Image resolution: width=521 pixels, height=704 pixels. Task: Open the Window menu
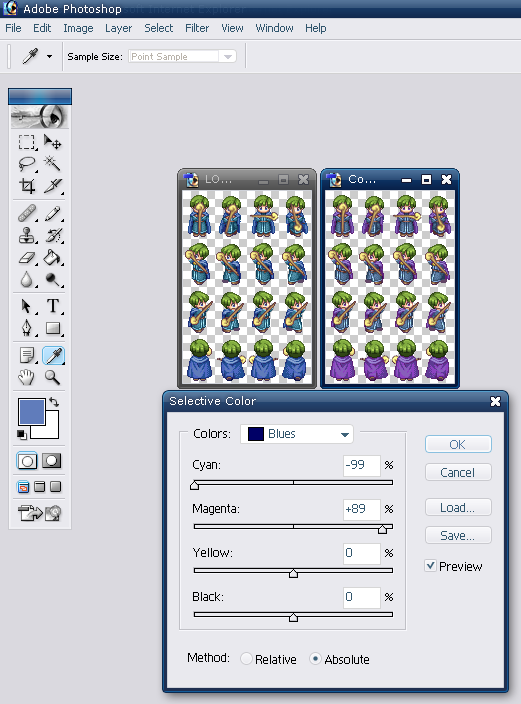tap(274, 28)
